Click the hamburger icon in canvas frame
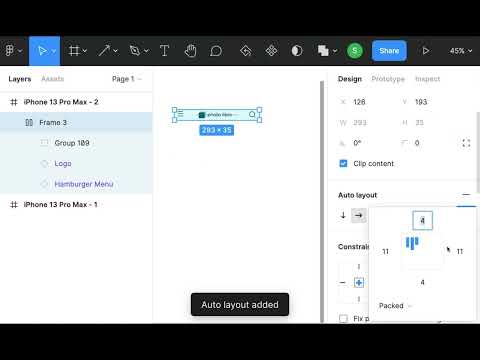 [x=181, y=114]
